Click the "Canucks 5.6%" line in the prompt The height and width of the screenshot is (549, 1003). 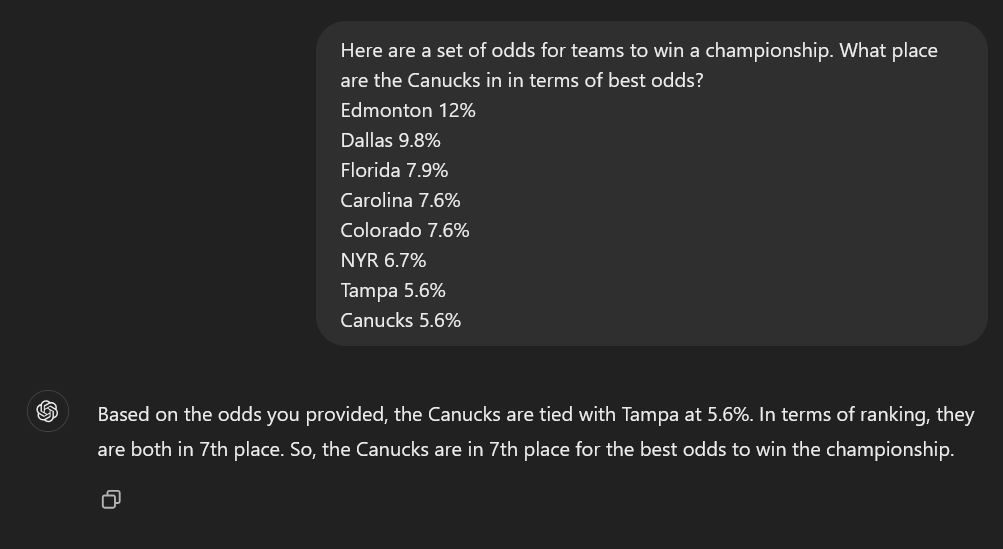[x=400, y=321]
